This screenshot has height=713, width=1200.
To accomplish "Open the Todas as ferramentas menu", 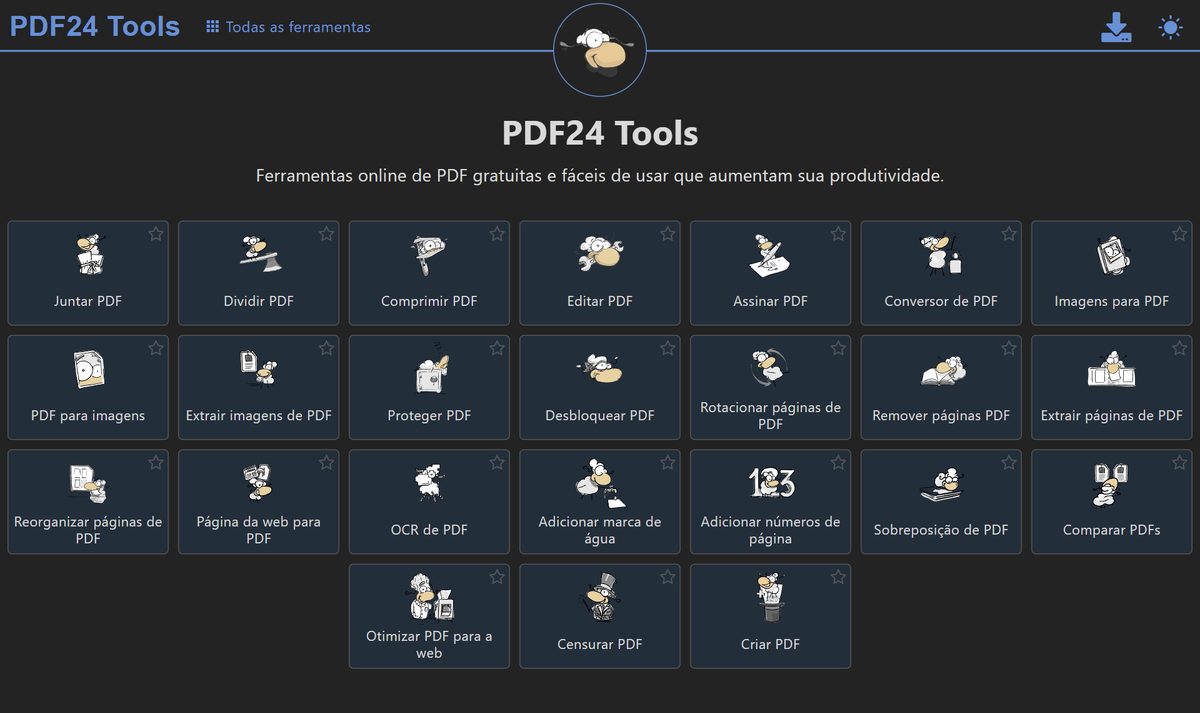I will tap(288, 27).
